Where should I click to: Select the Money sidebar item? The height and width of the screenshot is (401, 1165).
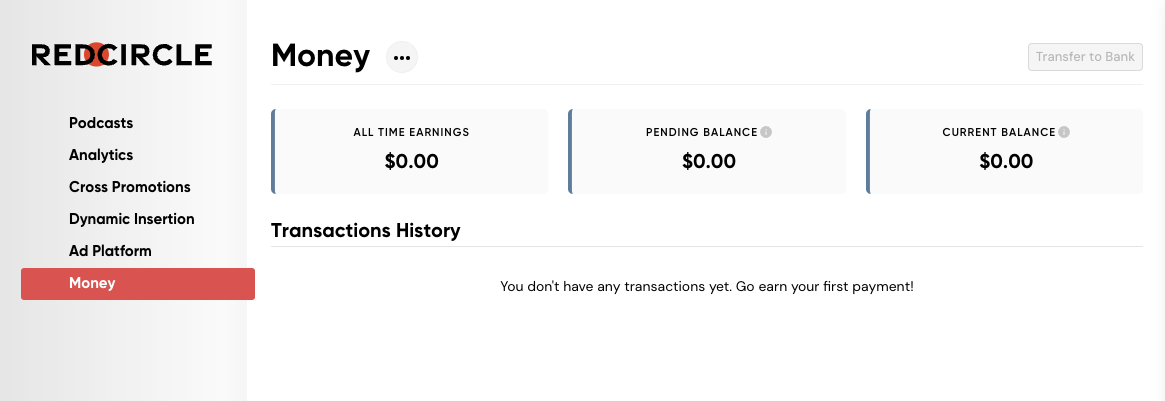pyautogui.click(x=138, y=284)
